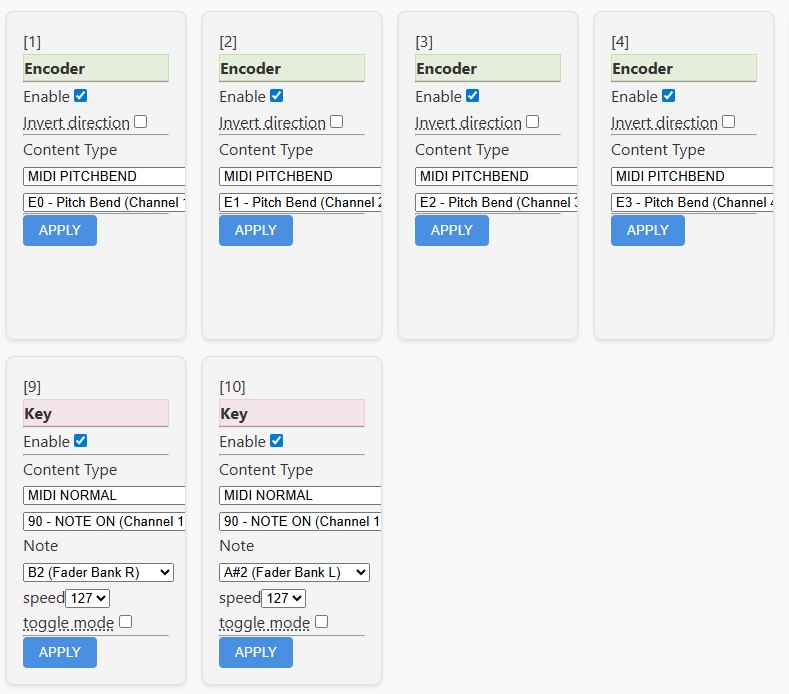Screen dimensions: 789x694
Task: Untick Enable on Encoder 3
Action: [473, 96]
